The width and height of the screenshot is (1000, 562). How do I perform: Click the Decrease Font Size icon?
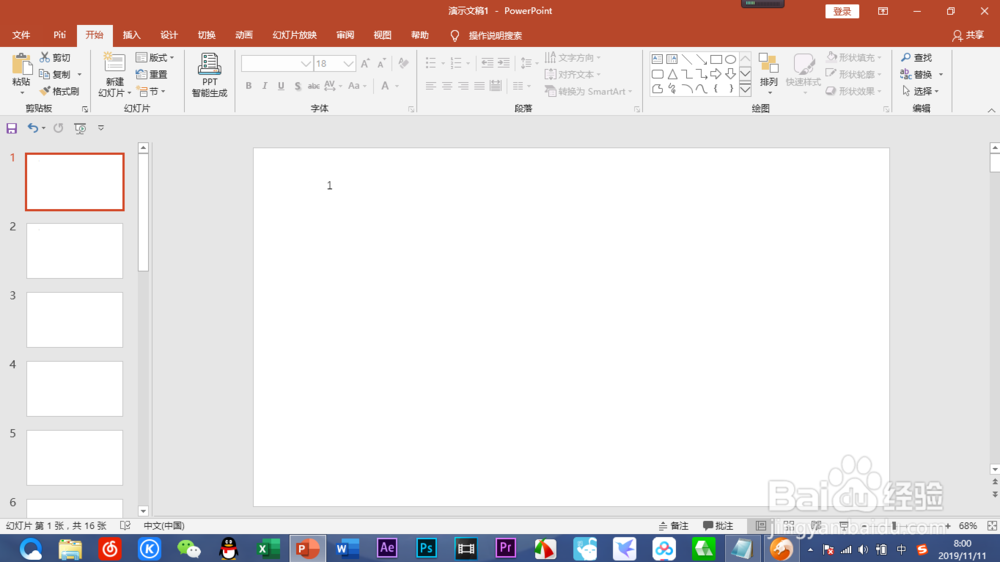tap(381, 63)
